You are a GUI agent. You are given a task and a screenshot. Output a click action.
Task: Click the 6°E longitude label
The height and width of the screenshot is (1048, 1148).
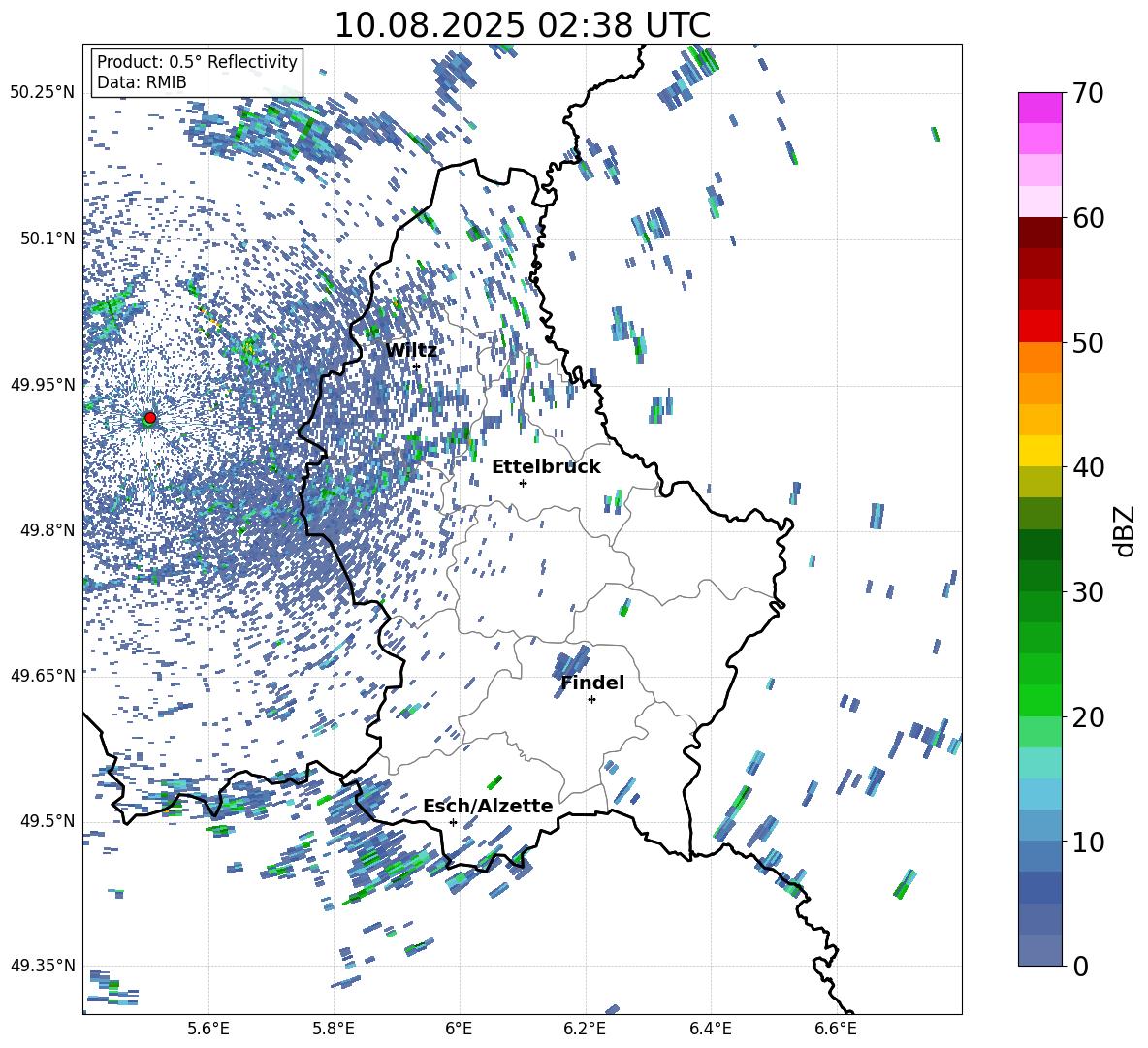pos(459,1029)
